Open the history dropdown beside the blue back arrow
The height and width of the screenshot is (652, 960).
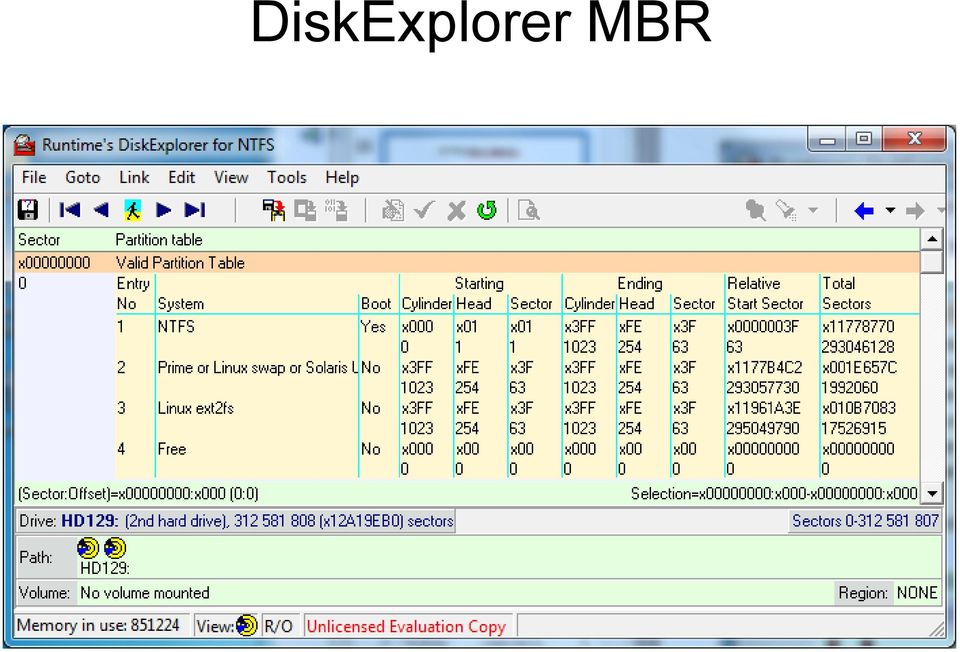890,211
